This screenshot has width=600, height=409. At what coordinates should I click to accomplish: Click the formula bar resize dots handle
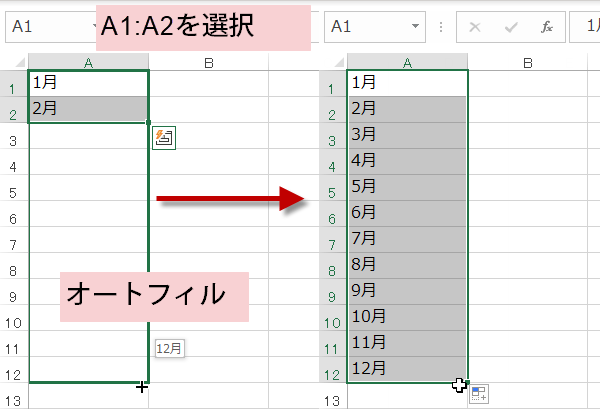click(x=442, y=27)
